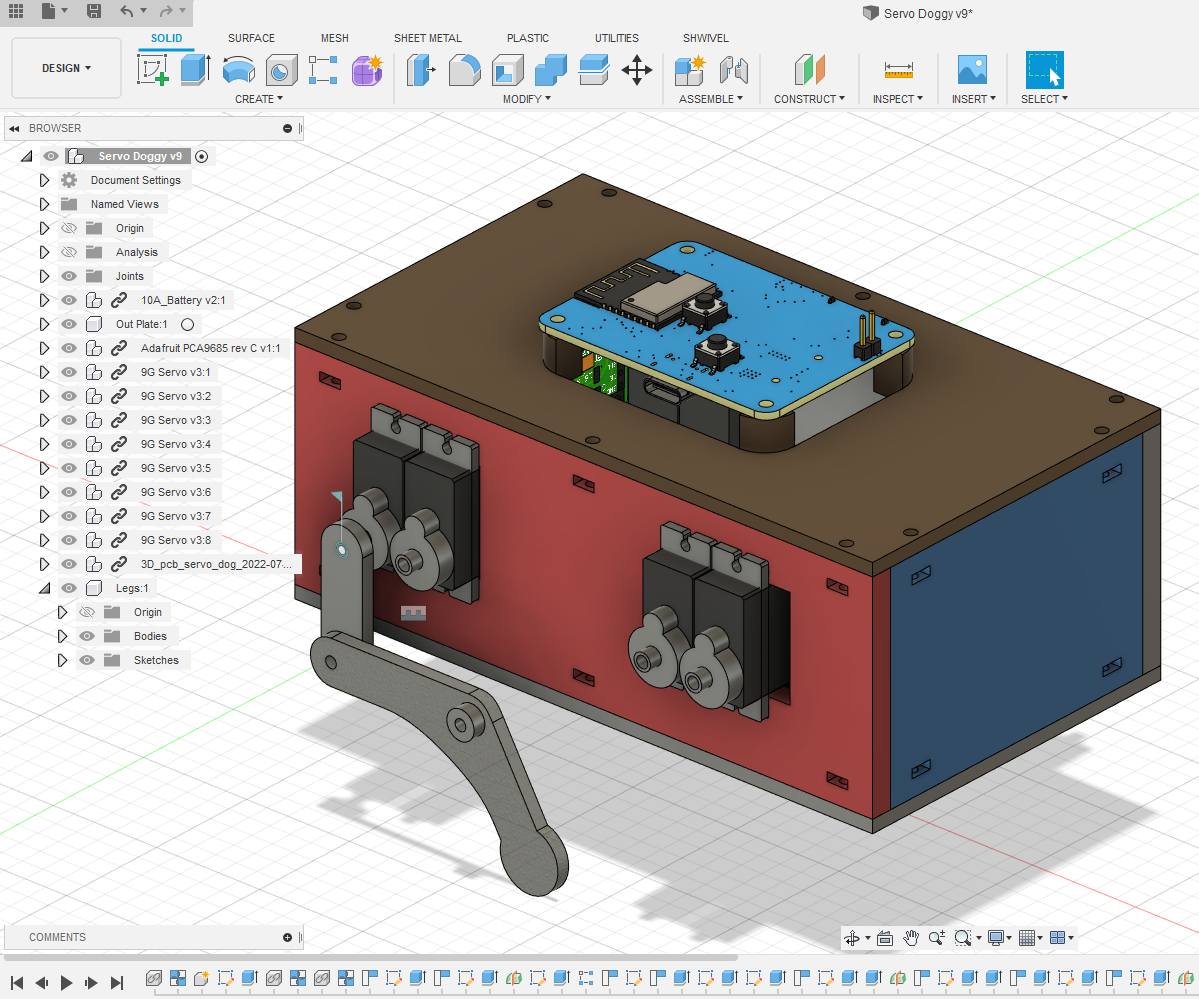Screen dimensions: 1199x999
Task: Expand the 9G Servo v3:8 node
Action: click(x=44, y=540)
